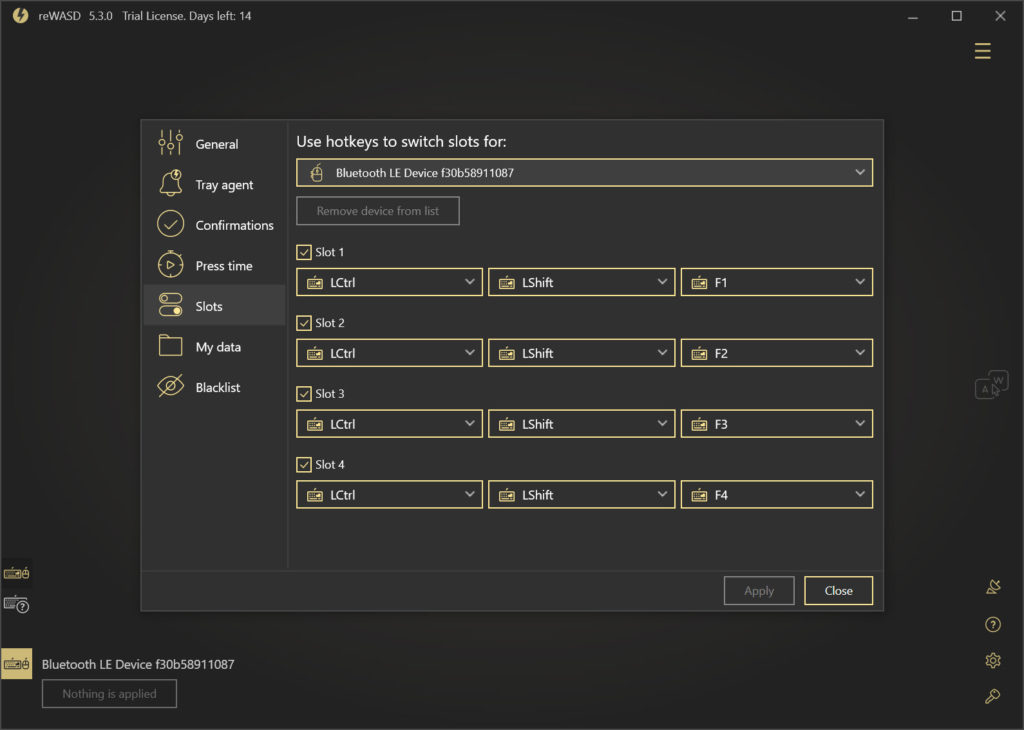This screenshot has width=1024, height=730.
Task: Expand the Bluetooth LE Device dropdown
Action: (x=584, y=173)
